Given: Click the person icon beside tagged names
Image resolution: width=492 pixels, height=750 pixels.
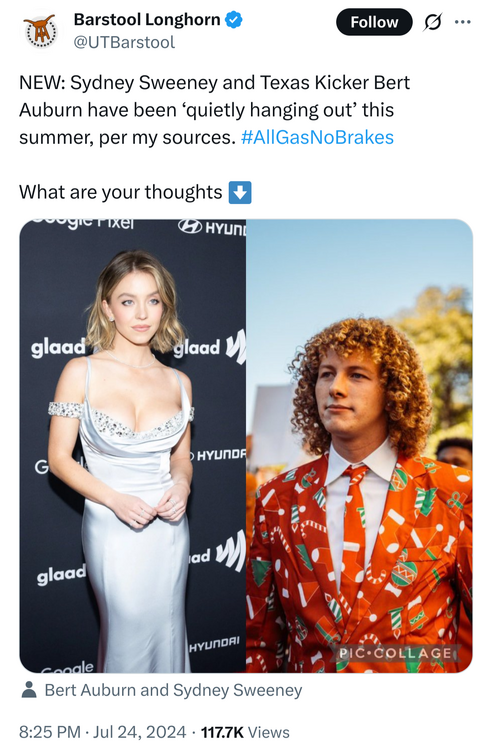Looking at the screenshot, I should click(29, 690).
